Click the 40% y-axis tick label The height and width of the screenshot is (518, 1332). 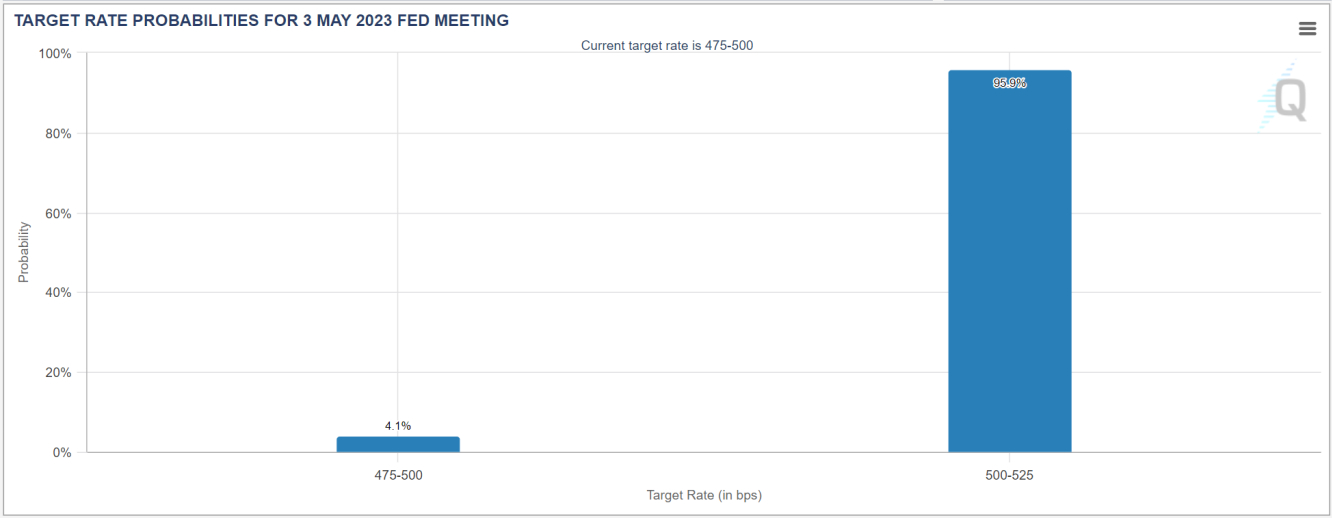click(x=58, y=292)
